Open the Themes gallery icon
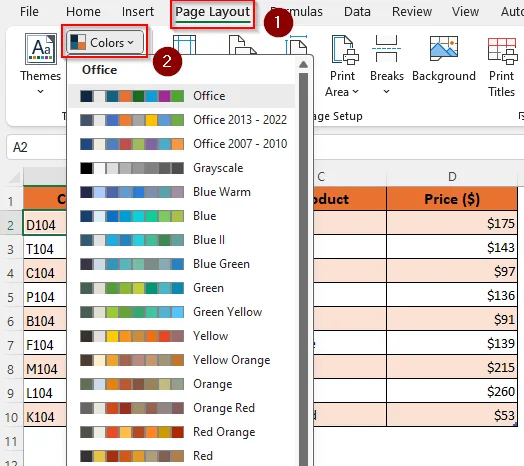The image size is (524, 466). click(x=41, y=49)
